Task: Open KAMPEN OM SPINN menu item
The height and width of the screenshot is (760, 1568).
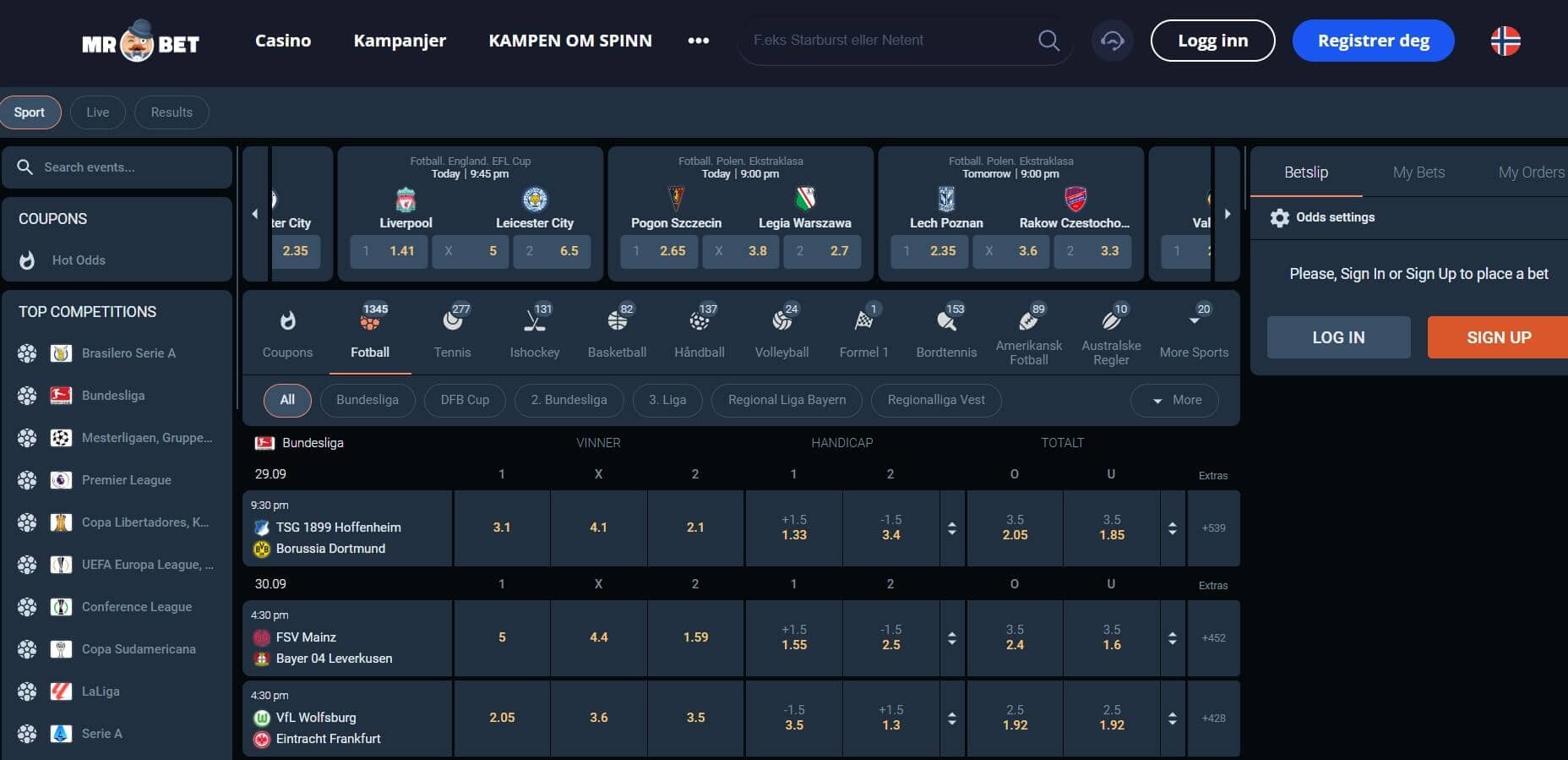Action: coord(570,41)
